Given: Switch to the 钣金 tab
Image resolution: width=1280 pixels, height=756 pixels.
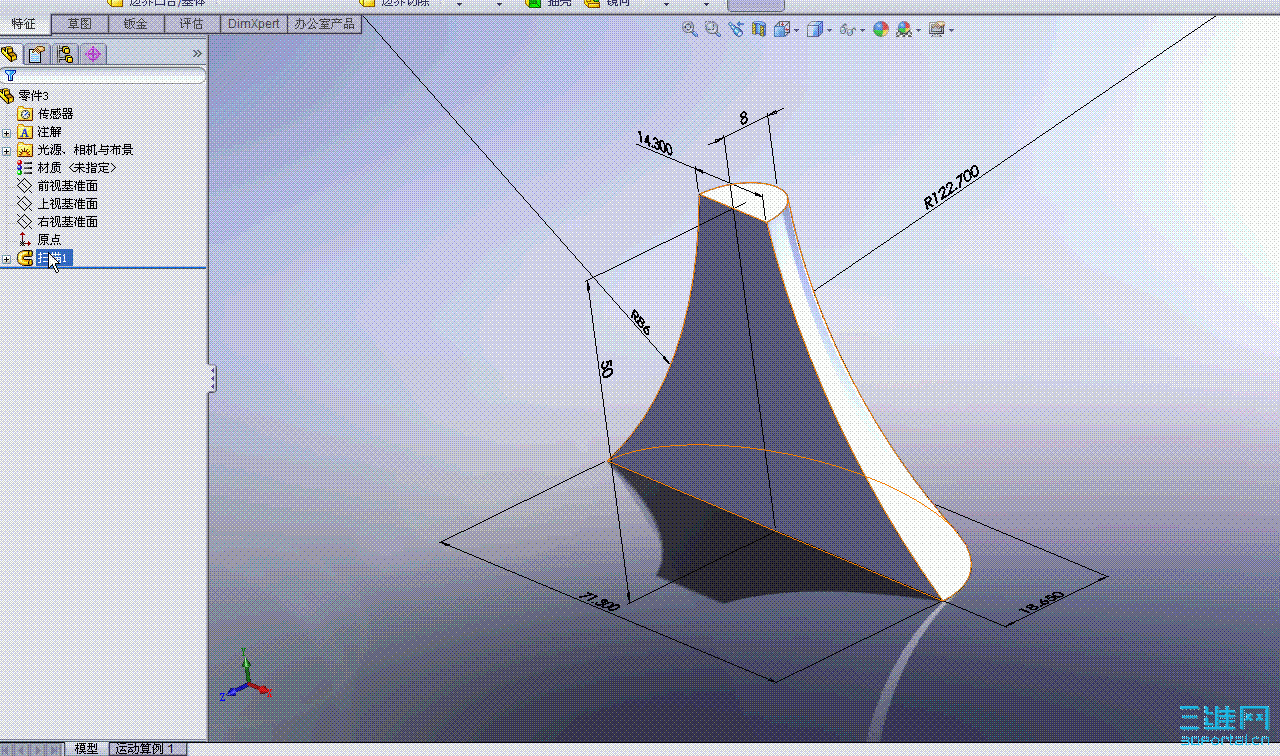Looking at the screenshot, I should pyautogui.click(x=135, y=24).
